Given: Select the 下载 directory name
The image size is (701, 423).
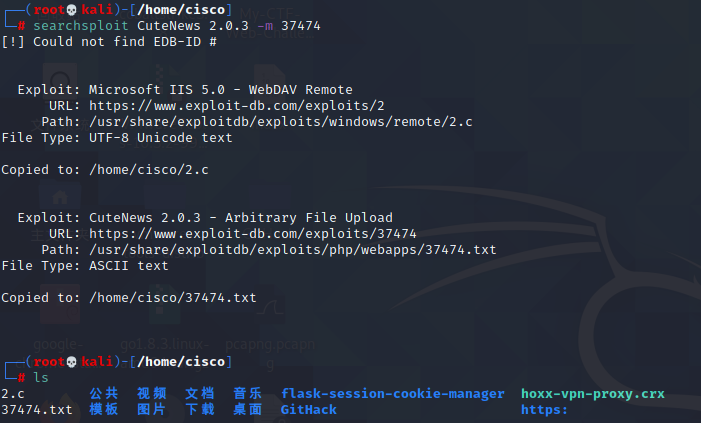Looking at the screenshot, I should [x=200, y=409].
